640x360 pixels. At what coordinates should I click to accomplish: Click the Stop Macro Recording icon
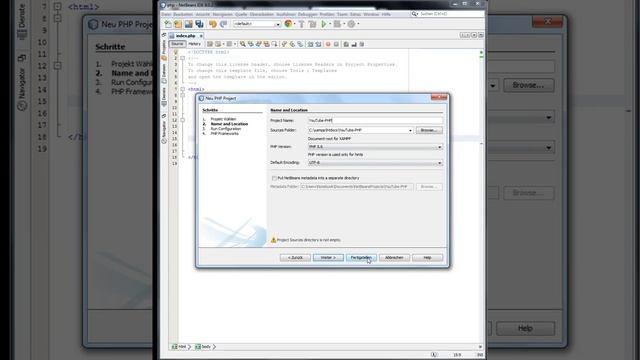(x=336, y=44)
